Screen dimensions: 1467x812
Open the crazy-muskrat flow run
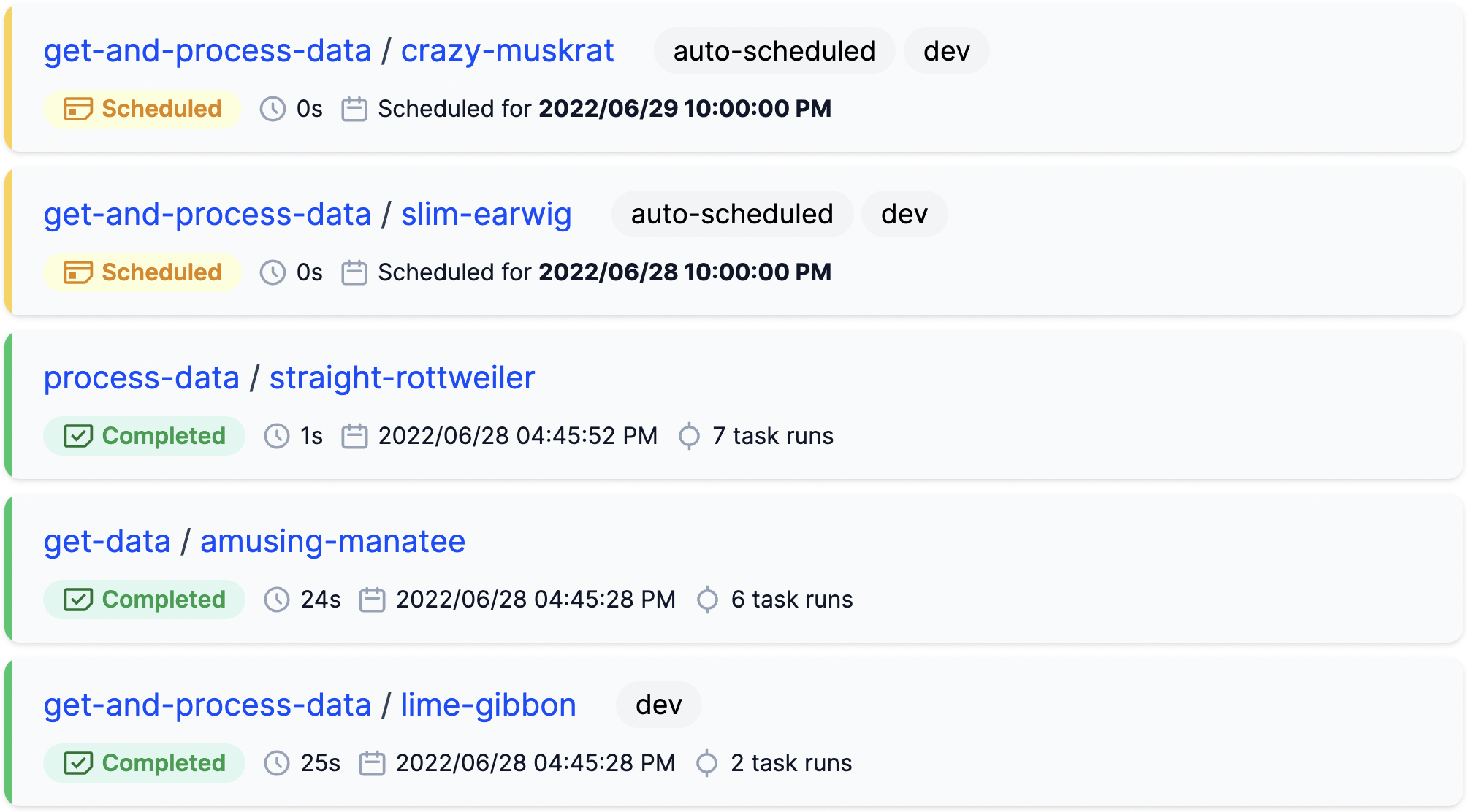click(x=507, y=51)
